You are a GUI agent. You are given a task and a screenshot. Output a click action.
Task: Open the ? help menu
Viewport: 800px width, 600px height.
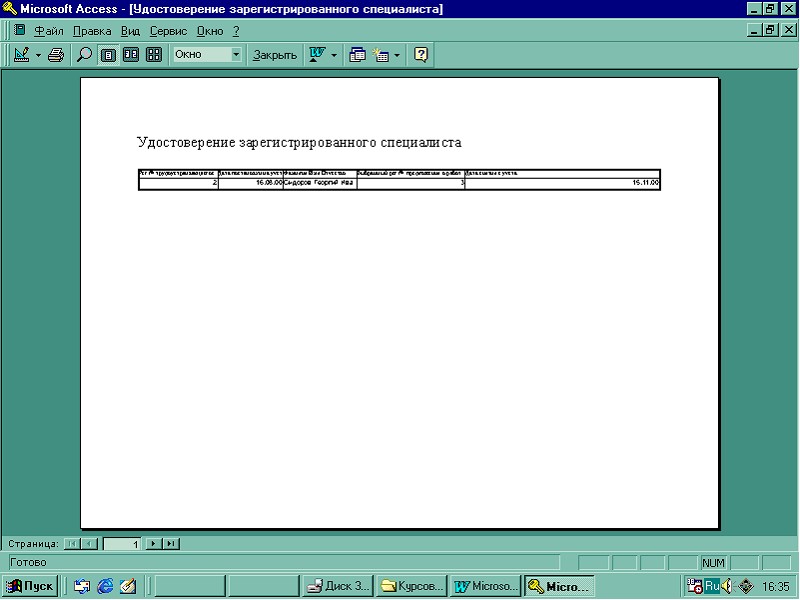point(236,31)
